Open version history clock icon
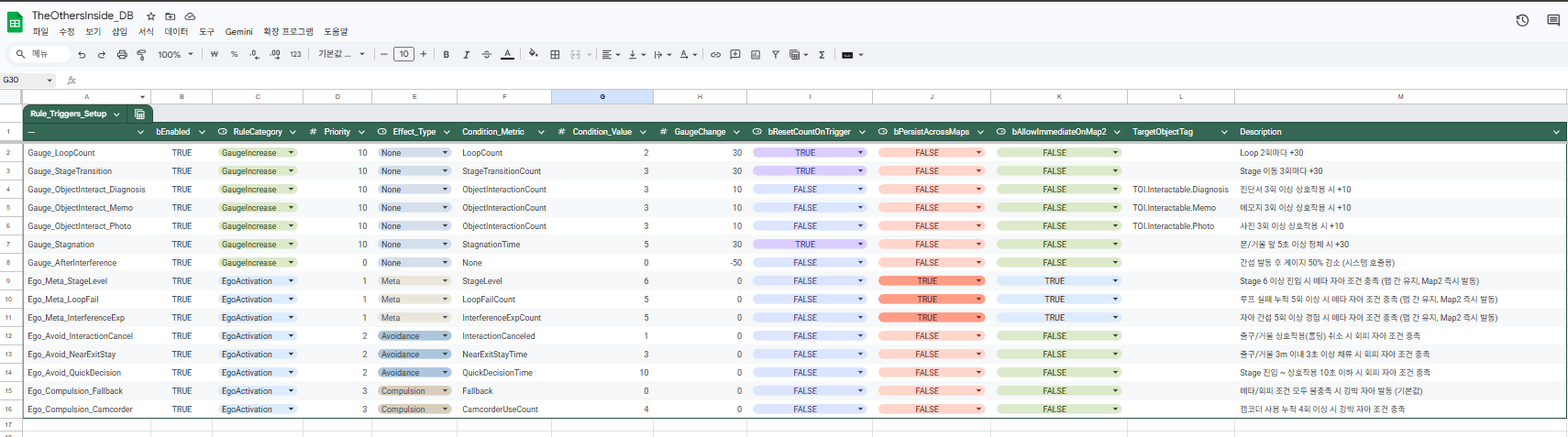 (x=1522, y=20)
